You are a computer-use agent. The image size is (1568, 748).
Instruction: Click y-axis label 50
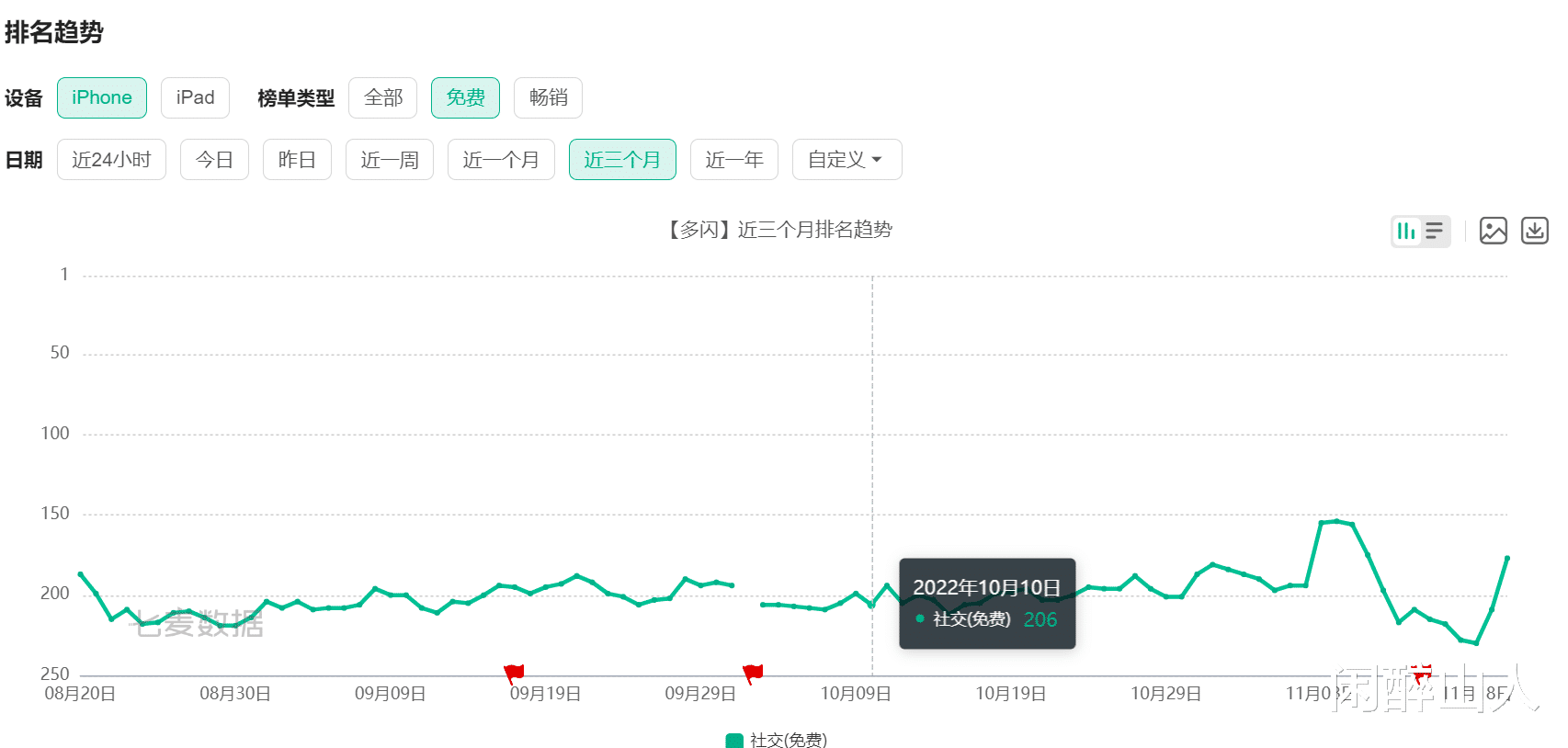pyautogui.click(x=60, y=353)
